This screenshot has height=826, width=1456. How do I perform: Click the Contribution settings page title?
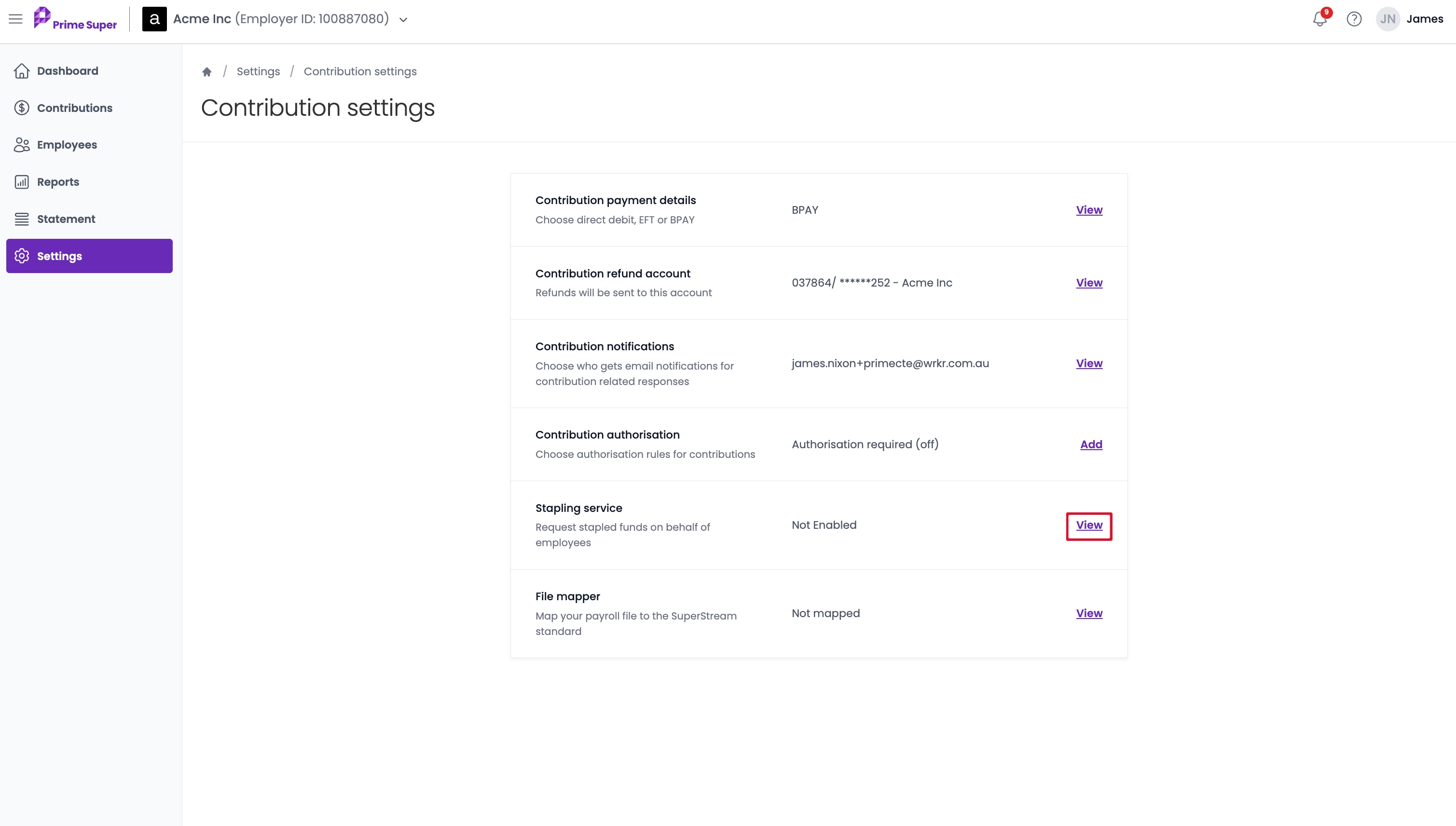tap(317, 108)
